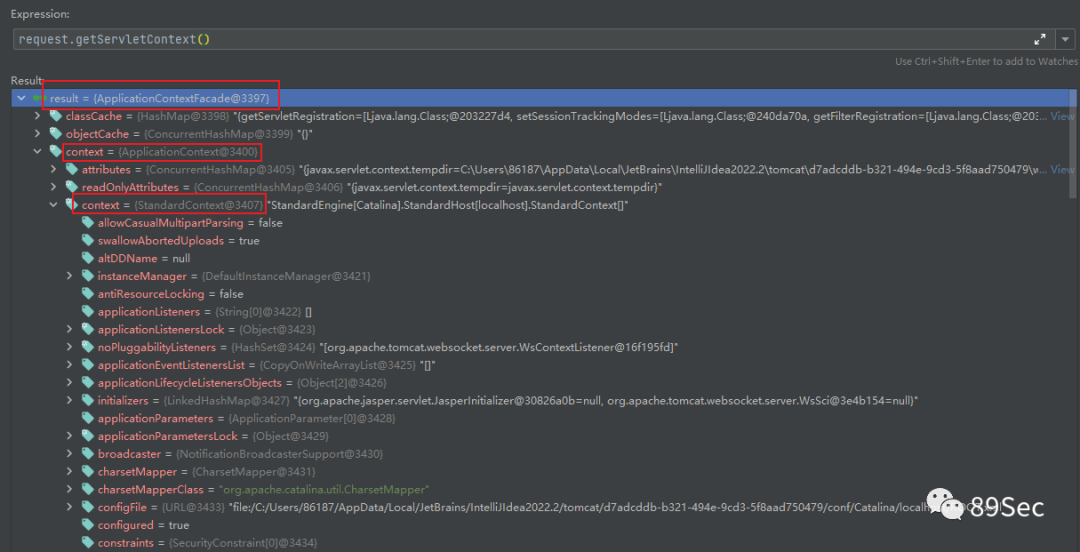Click the configured field icon
The width and height of the screenshot is (1080, 552).
click(x=87, y=525)
